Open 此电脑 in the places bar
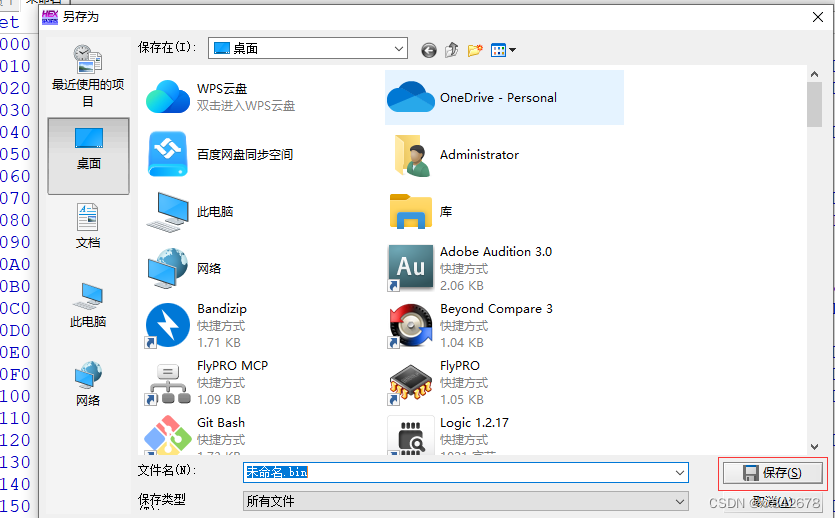 pyautogui.click(x=88, y=305)
